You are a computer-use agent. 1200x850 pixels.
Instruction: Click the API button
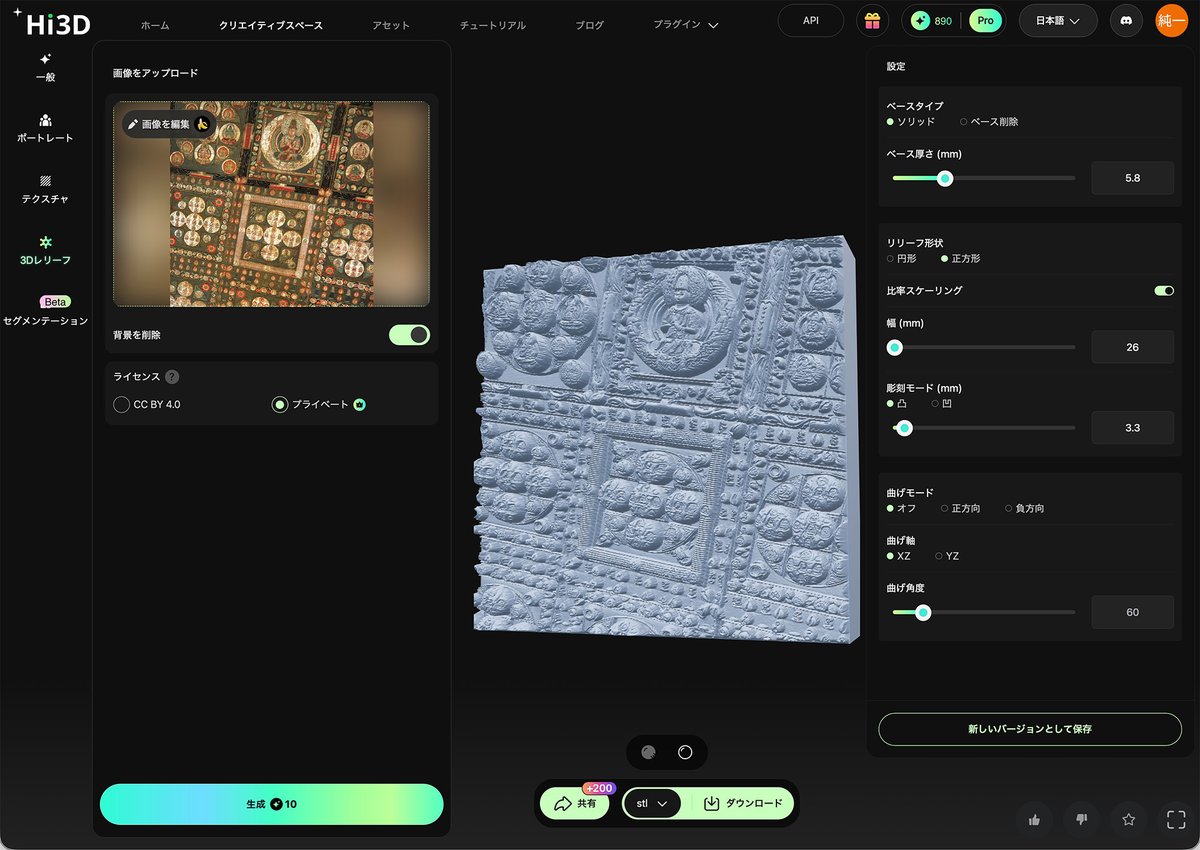coord(811,21)
